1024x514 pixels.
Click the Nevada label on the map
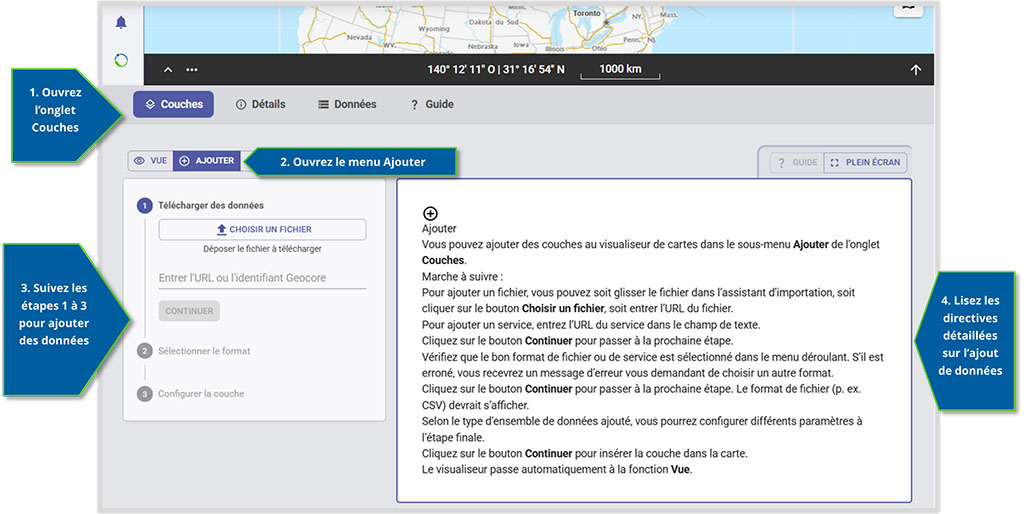359,37
